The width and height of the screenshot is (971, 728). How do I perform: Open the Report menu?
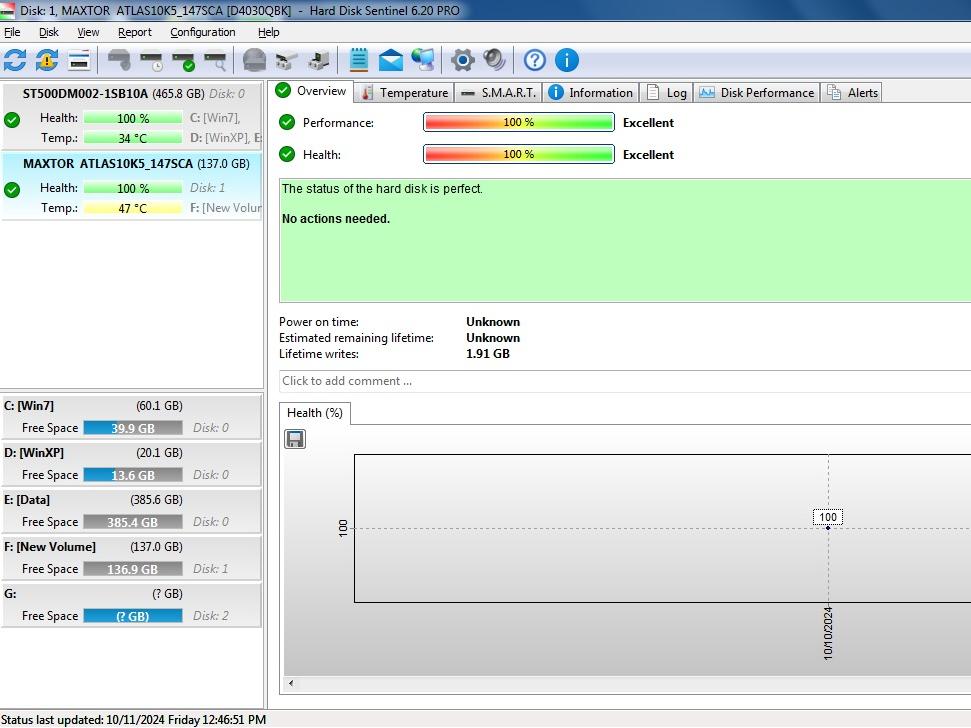[x=135, y=32]
